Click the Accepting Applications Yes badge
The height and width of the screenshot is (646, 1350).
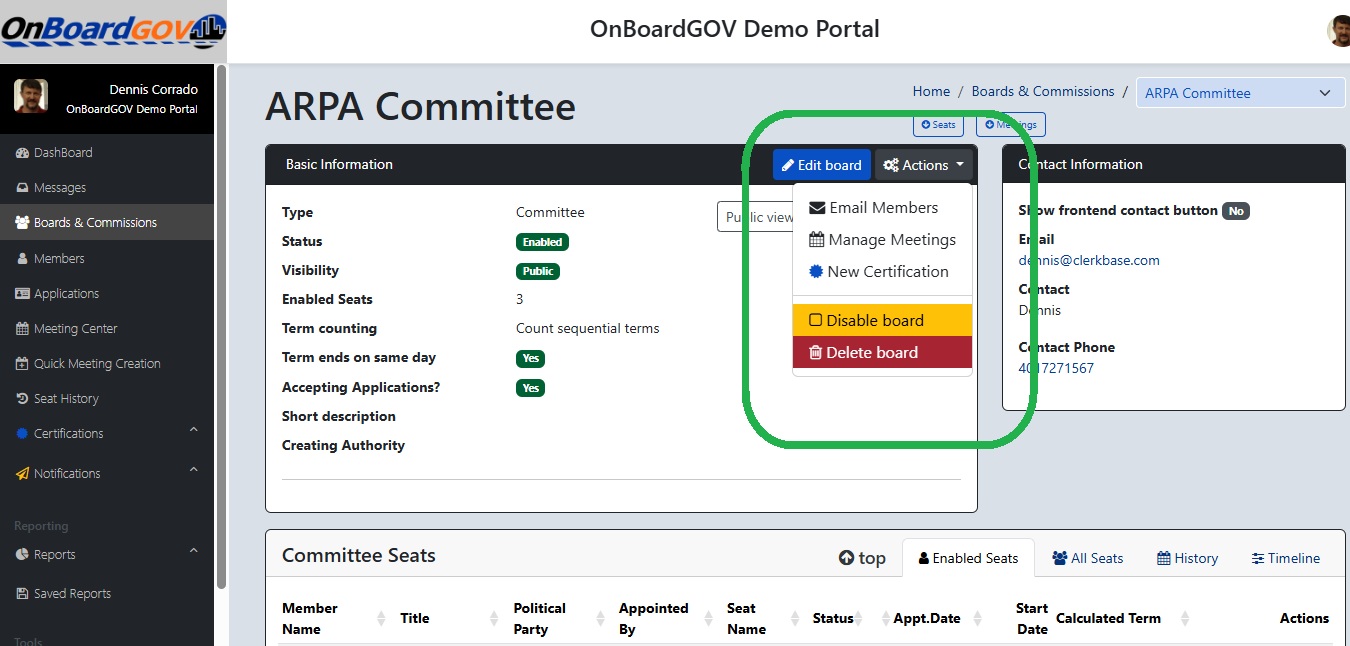530,388
